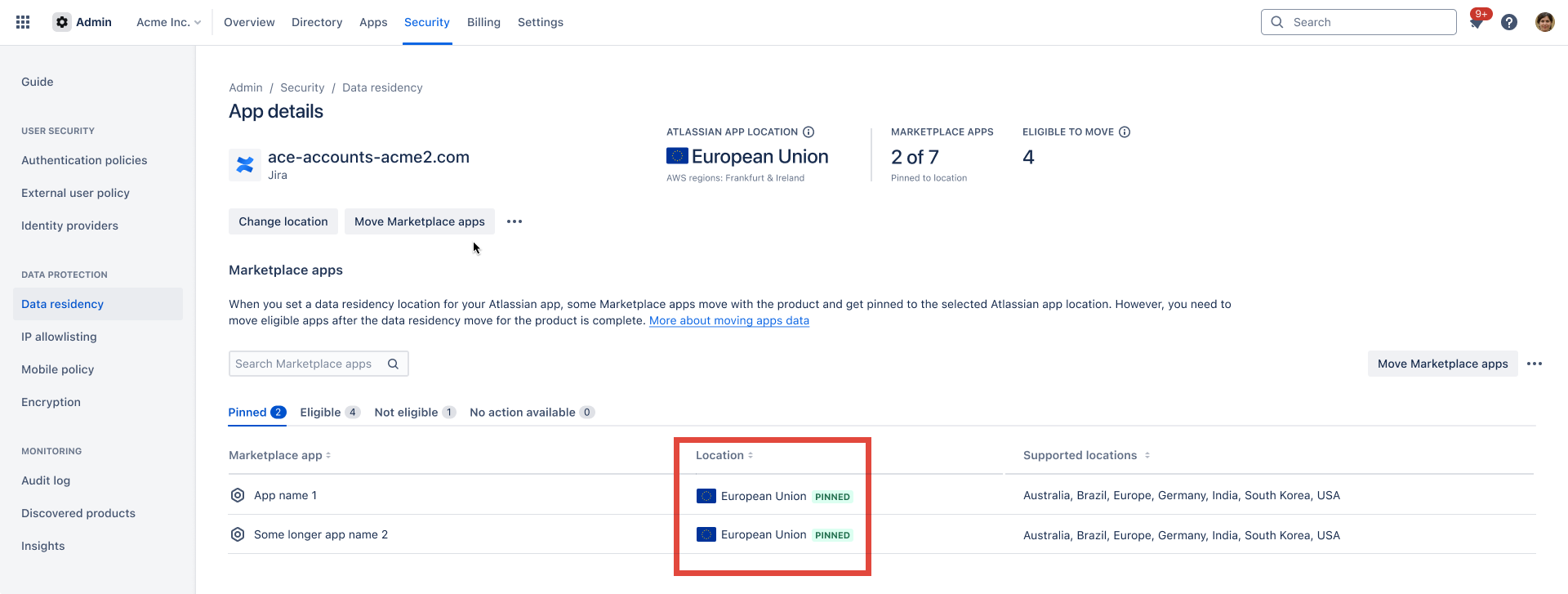Sort by Supported locations column
The height and width of the screenshot is (594, 1568).
pyautogui.click(x=1086, y=455)
